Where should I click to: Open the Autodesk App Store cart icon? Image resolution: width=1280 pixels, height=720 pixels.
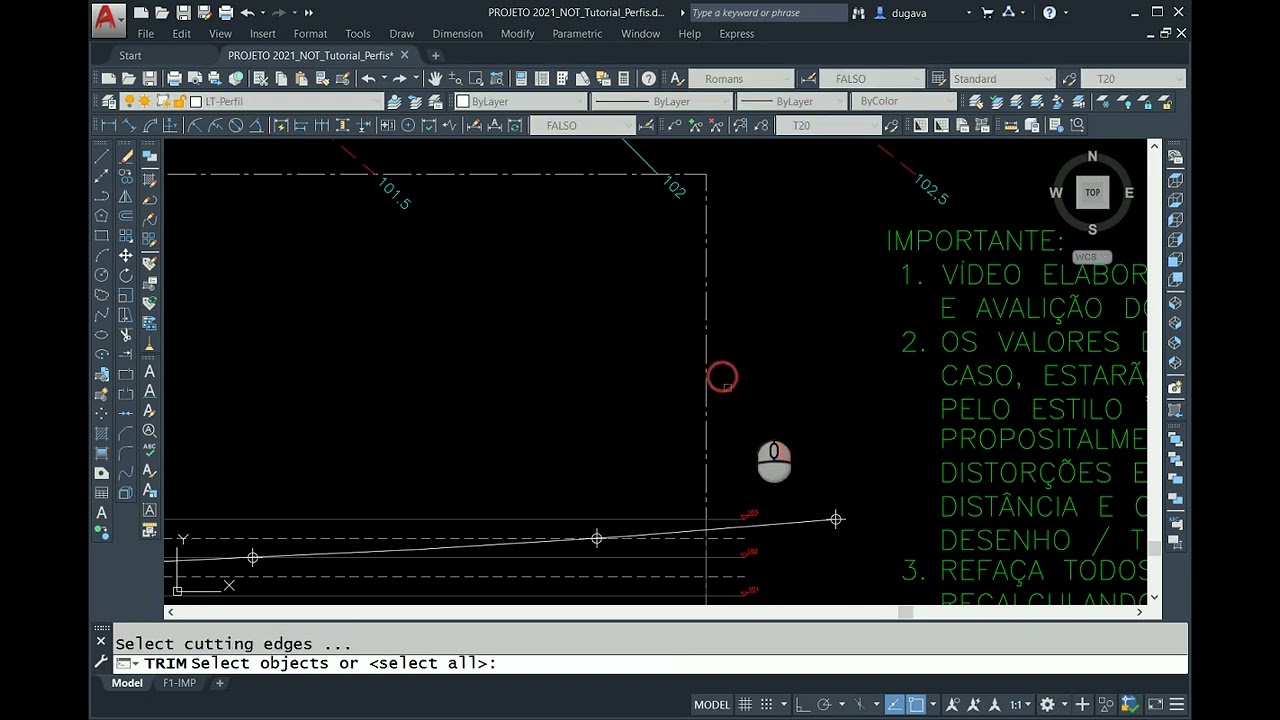click(986, 13)
